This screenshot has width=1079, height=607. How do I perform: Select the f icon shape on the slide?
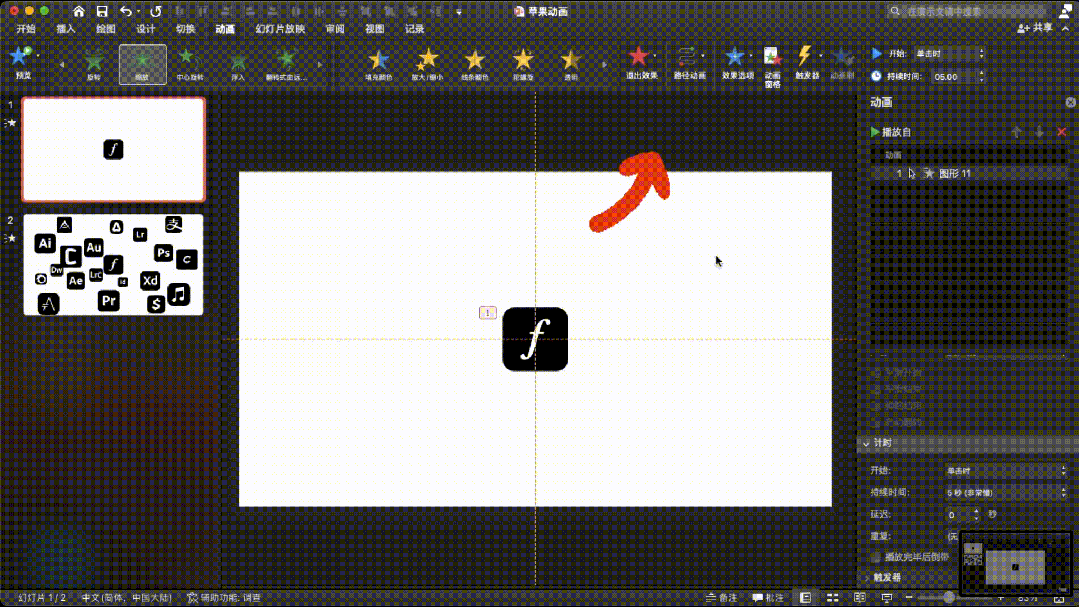coord(535,339)
